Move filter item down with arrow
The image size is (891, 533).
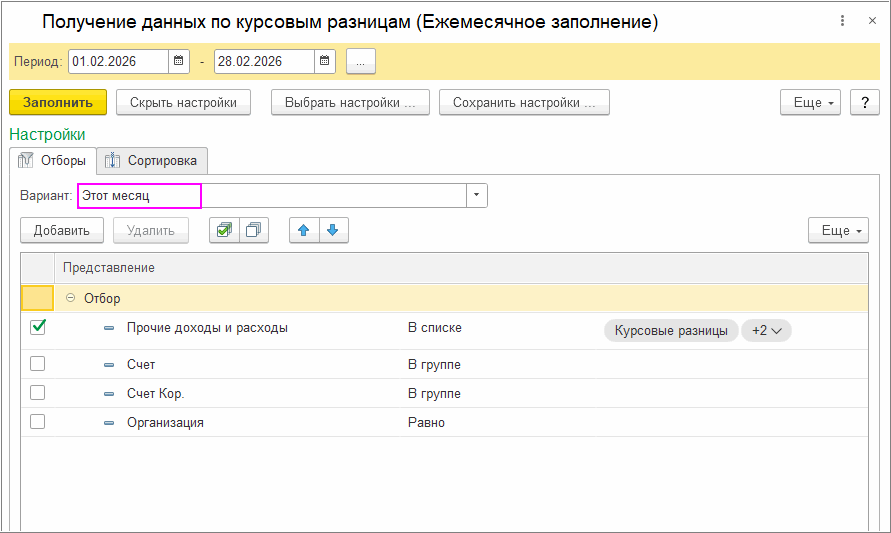[x=333, y=230]
